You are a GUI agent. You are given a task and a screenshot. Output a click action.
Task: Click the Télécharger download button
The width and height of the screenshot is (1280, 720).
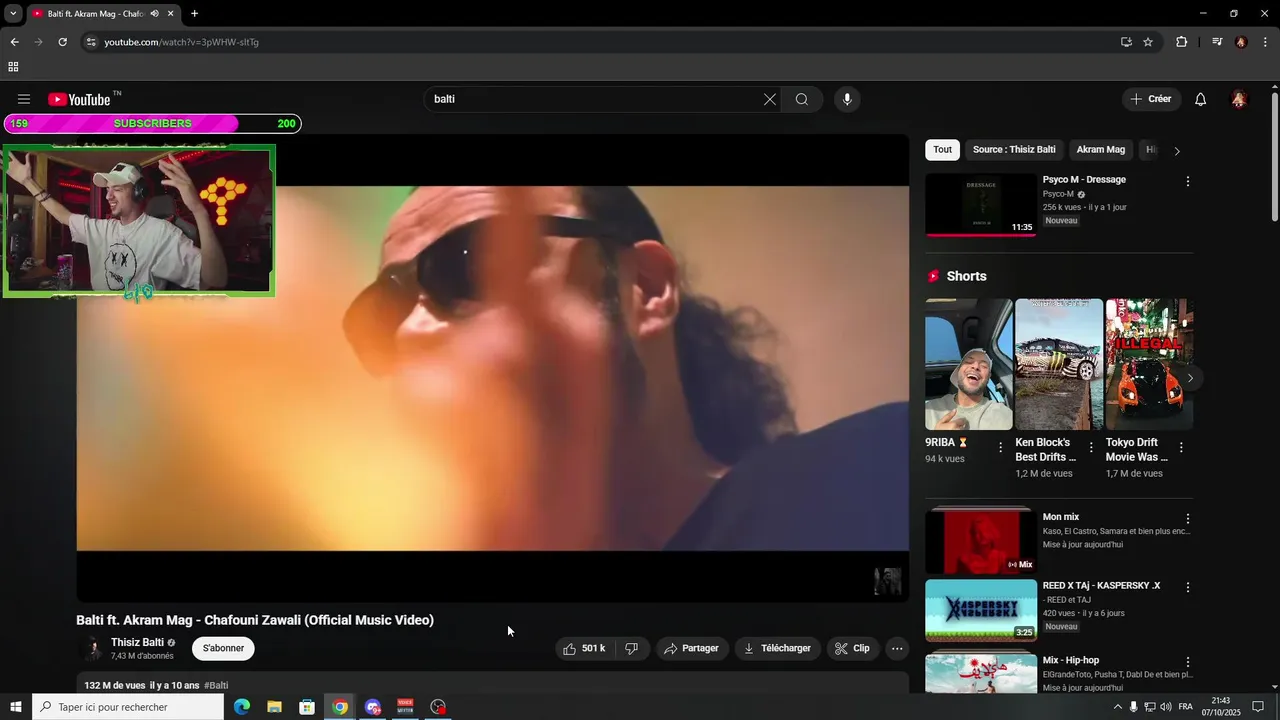click(x=778, y=648)
